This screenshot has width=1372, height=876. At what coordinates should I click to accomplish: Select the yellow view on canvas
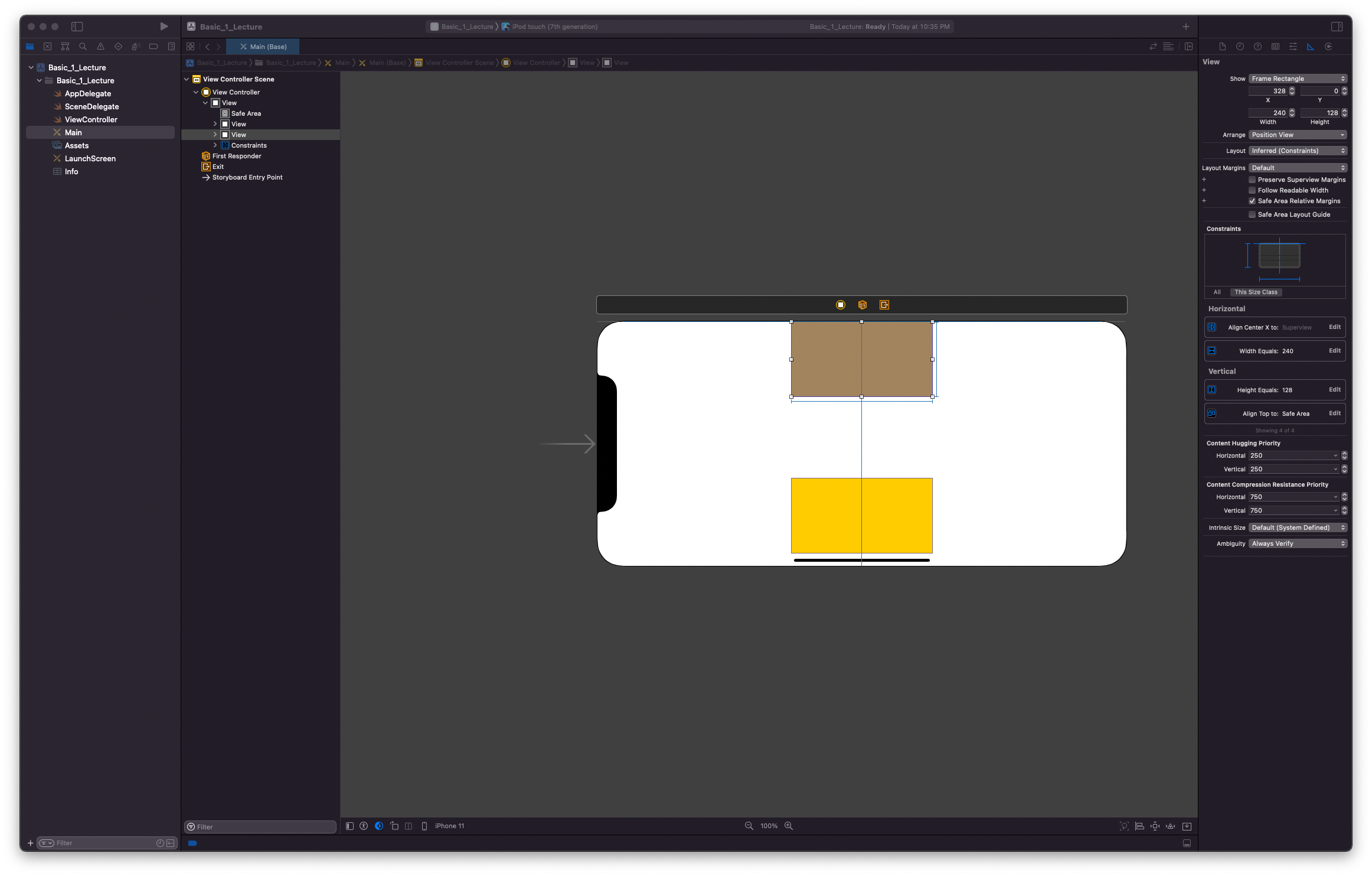tap(827, 515)
